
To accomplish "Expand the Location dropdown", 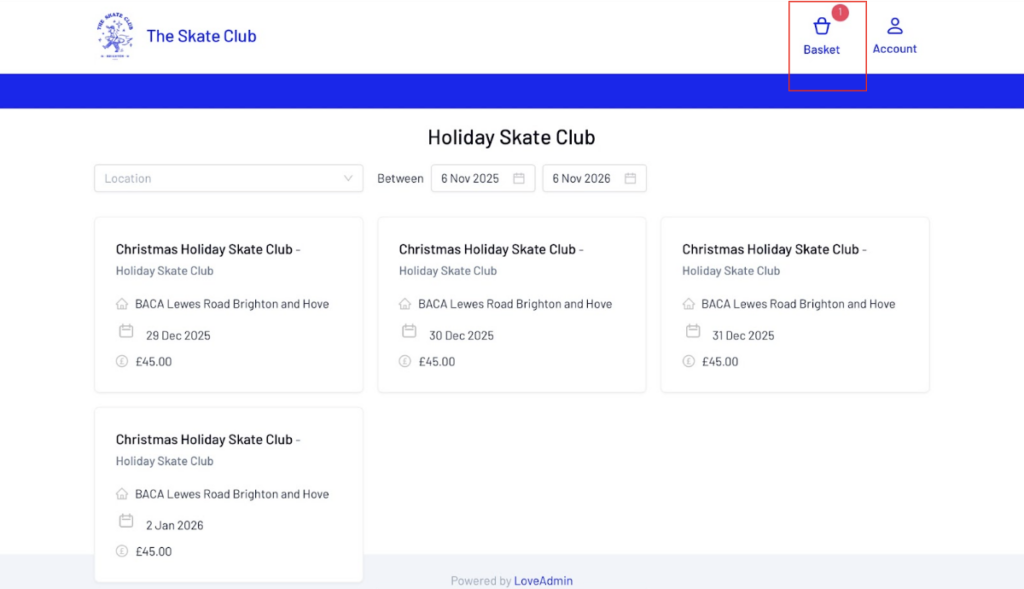I will tap(228, 178).
